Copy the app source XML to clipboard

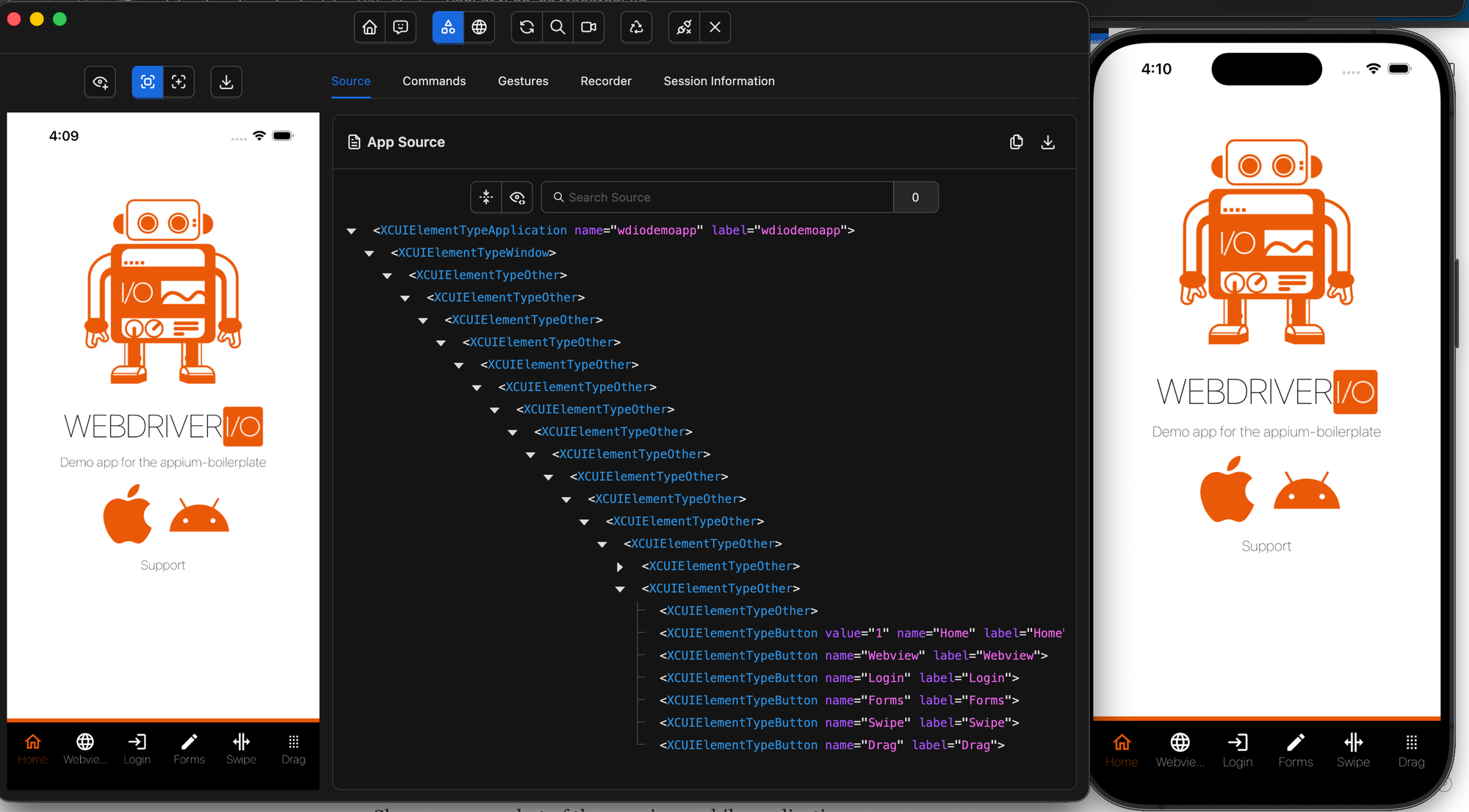(x=1017, y=142)
